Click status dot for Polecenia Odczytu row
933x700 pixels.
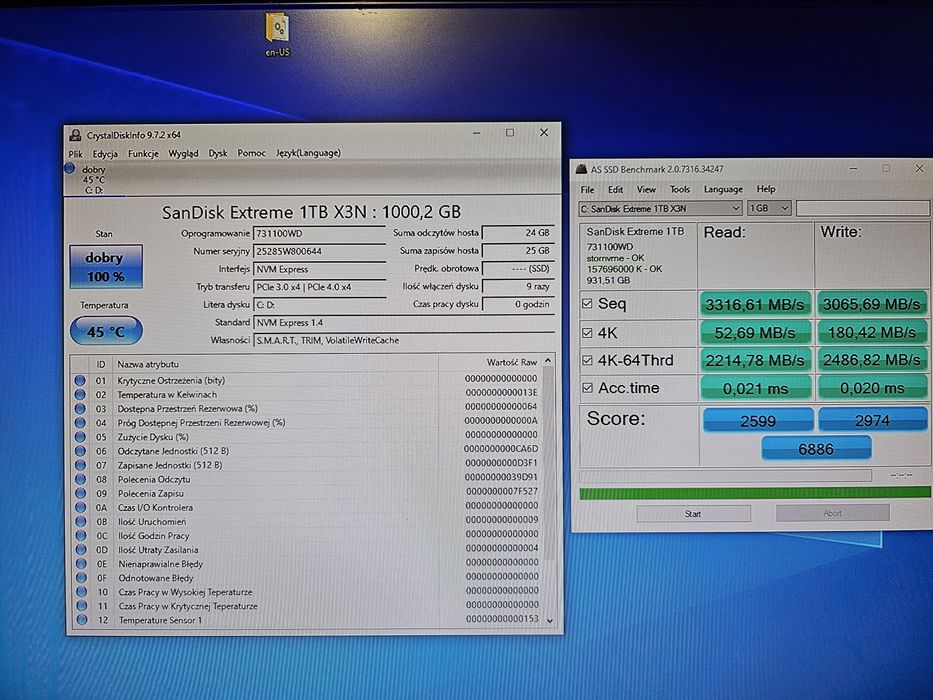80,479
